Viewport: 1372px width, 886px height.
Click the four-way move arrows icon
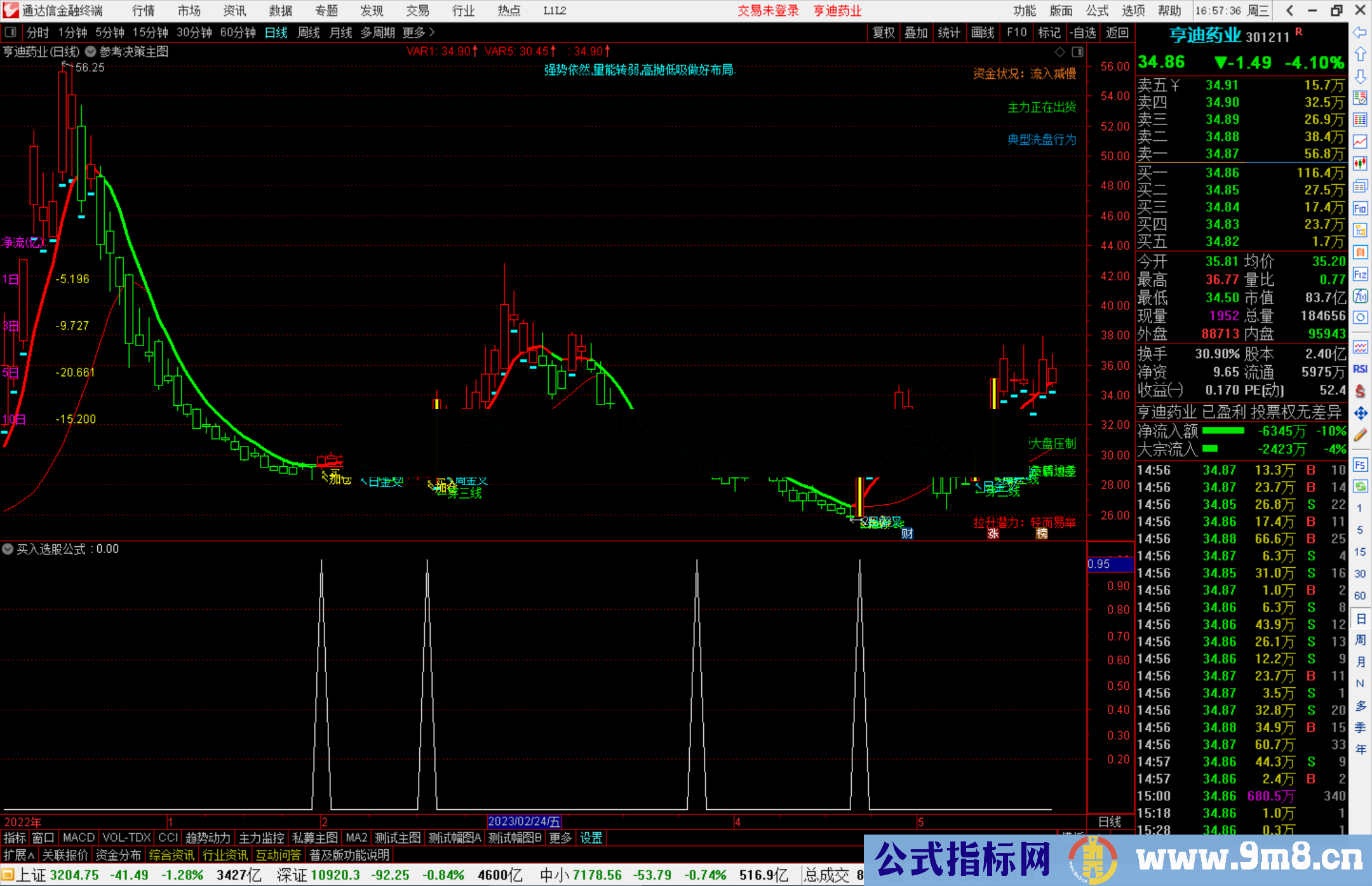[1360, 413]
